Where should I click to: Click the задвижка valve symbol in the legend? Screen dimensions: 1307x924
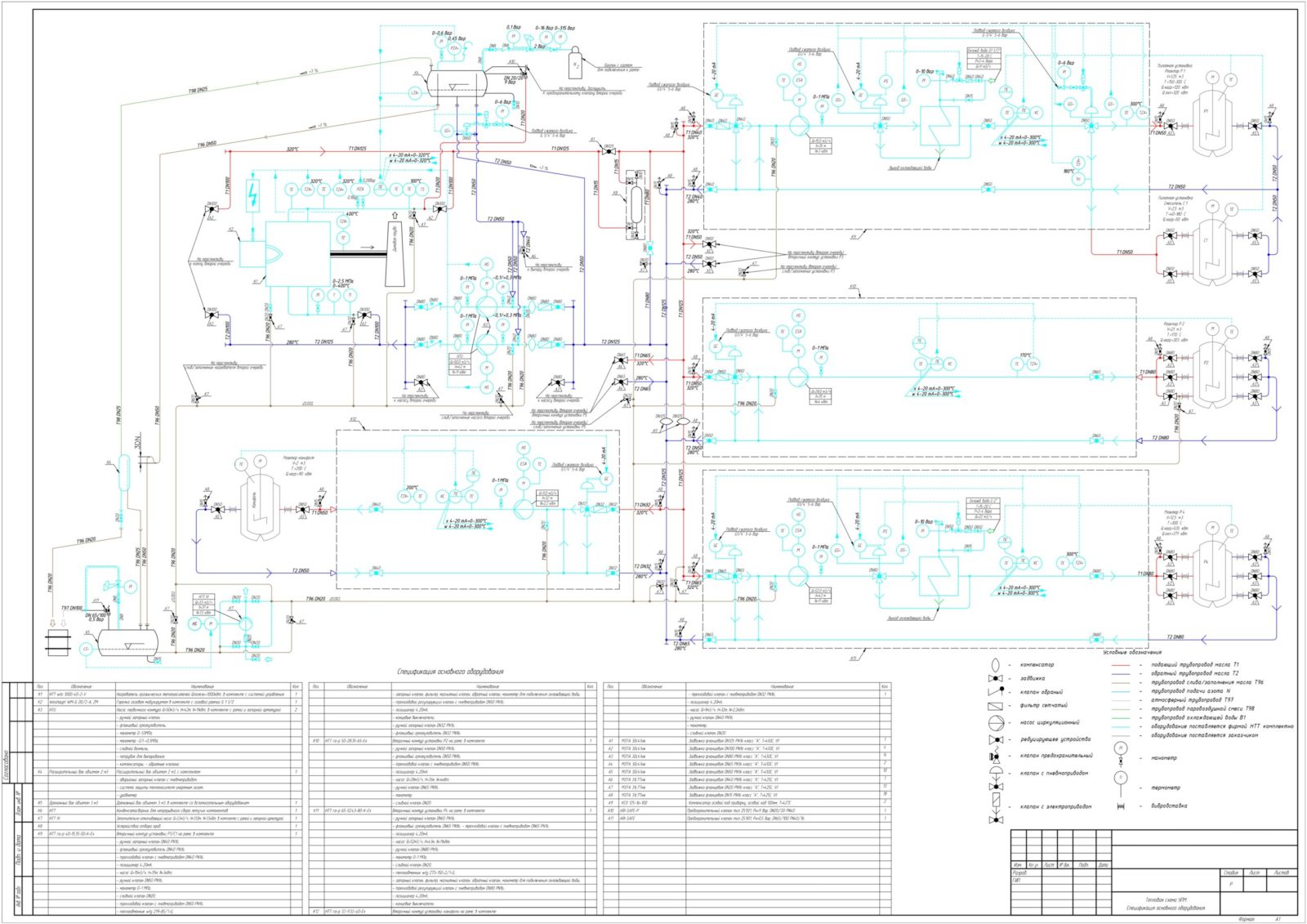(995, 678)
